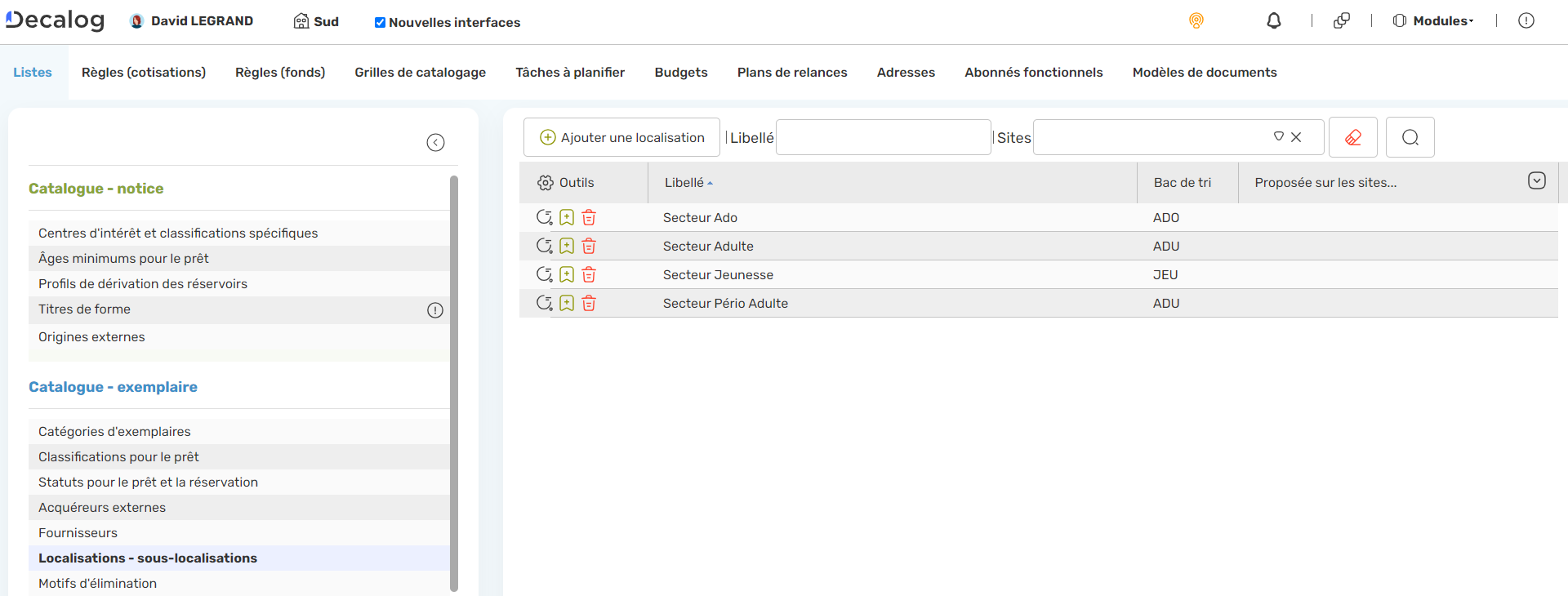
Task: Click Ajouter une localisation button
Action: point(621,137)
